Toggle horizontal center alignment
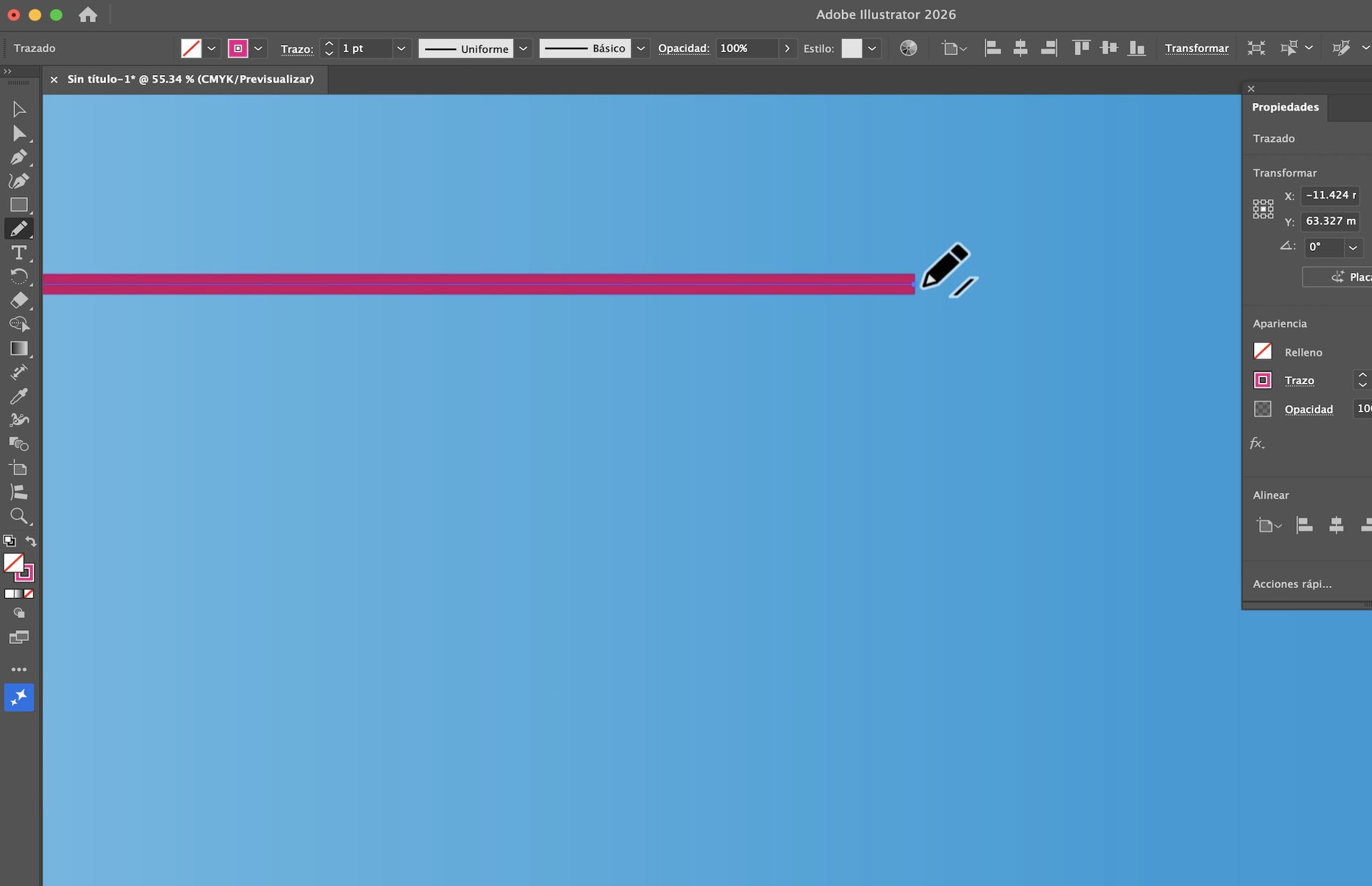 click(1020, 48)
